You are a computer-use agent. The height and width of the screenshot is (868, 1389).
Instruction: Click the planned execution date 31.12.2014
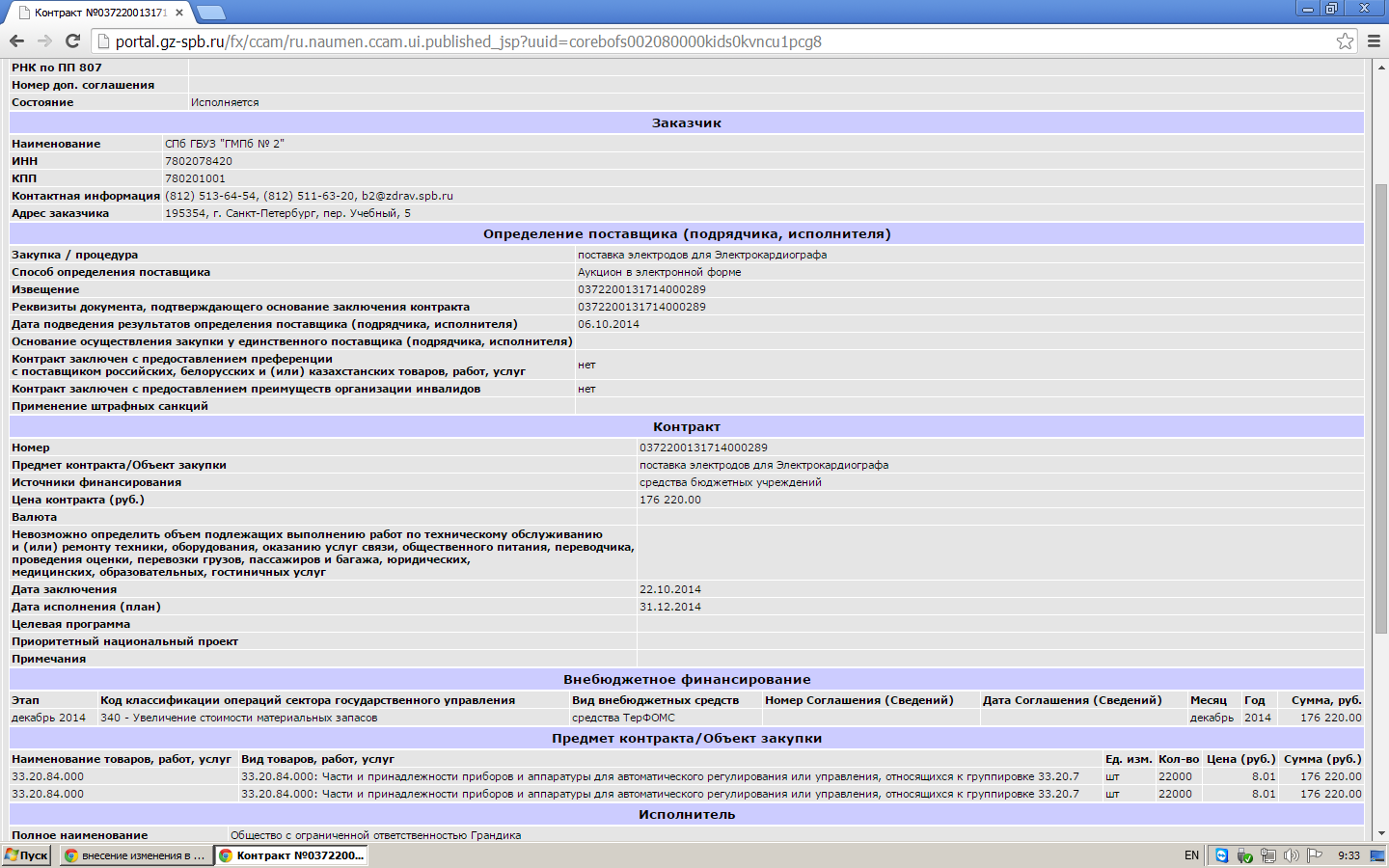point(670,607)
